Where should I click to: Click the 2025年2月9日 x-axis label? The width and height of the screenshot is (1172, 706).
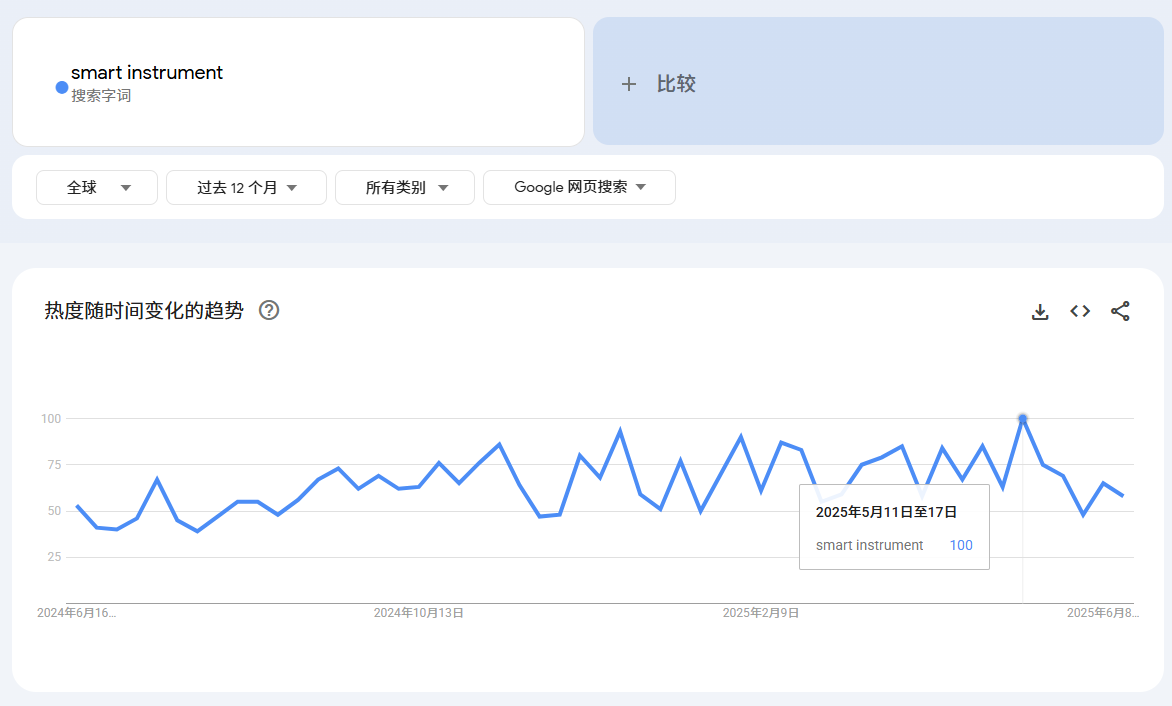[760, 613]
